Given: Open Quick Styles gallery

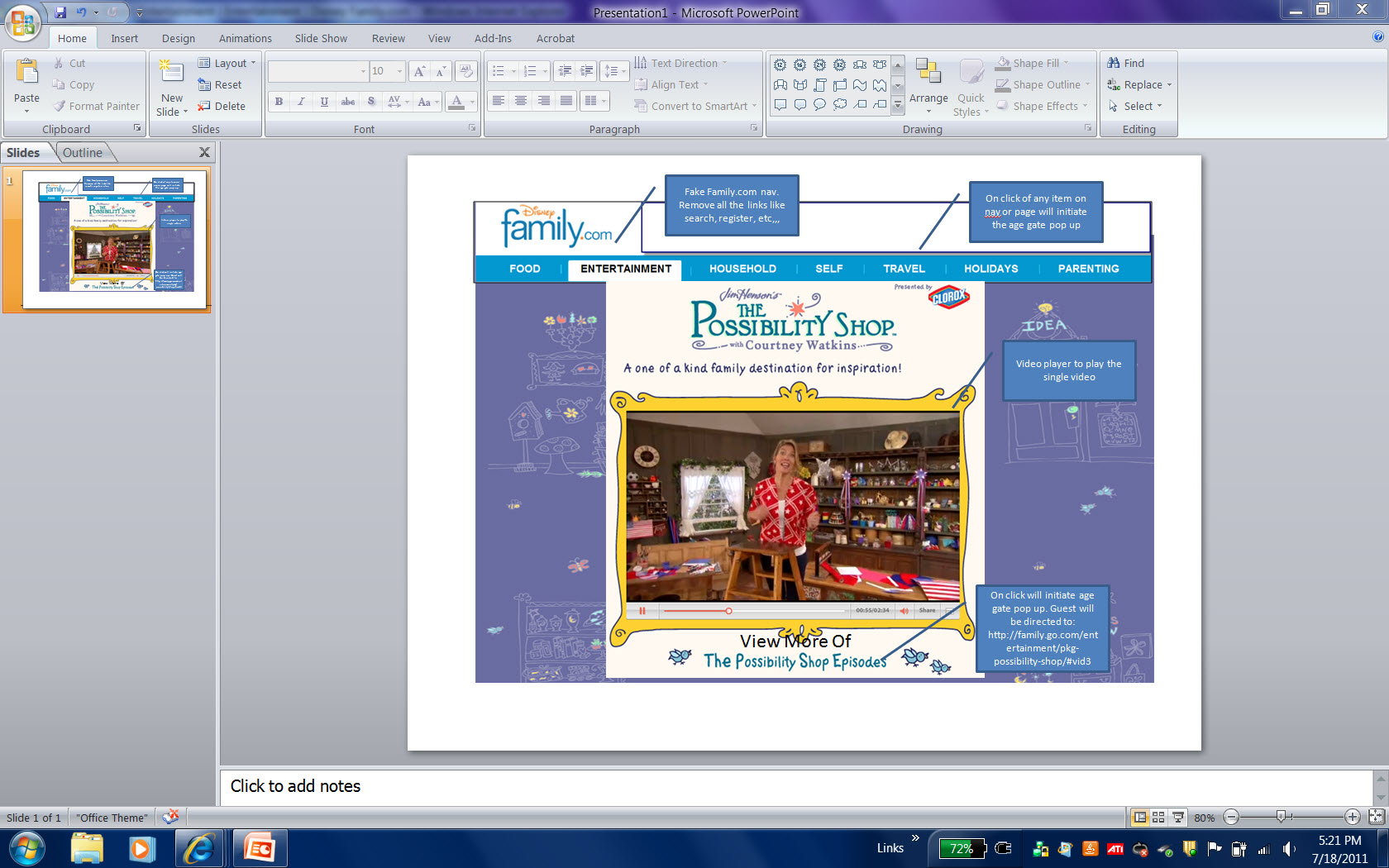Looking at the screenshot, I should (971, 87).
